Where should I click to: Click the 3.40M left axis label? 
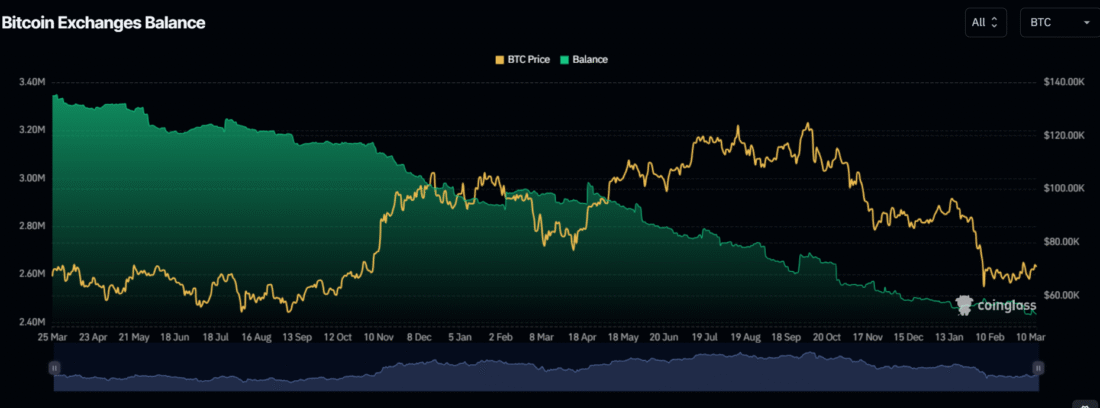click(32, 81)
